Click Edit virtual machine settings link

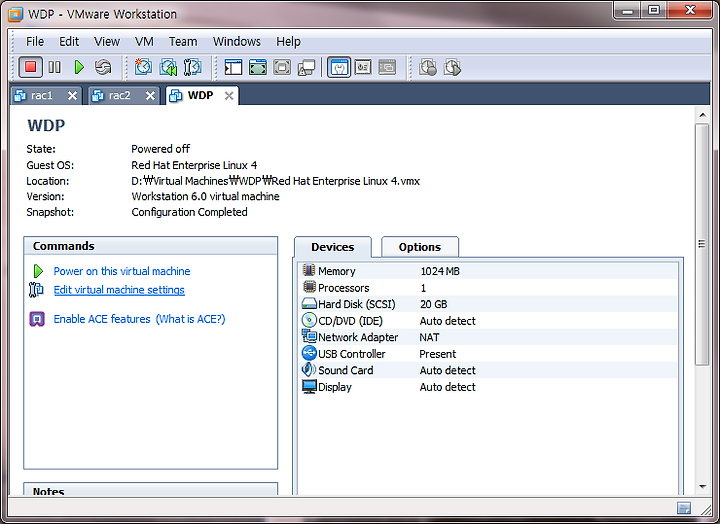point(119,290)
